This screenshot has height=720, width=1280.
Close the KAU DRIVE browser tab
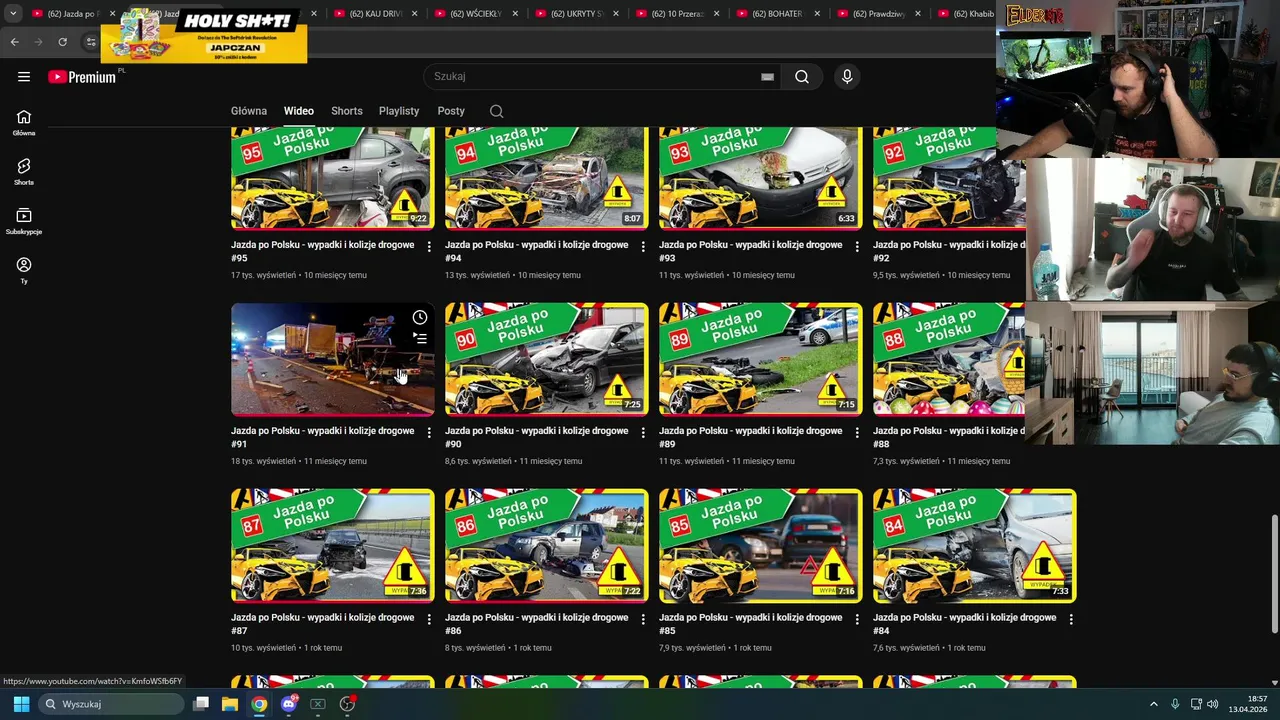[x=414, y=14]
